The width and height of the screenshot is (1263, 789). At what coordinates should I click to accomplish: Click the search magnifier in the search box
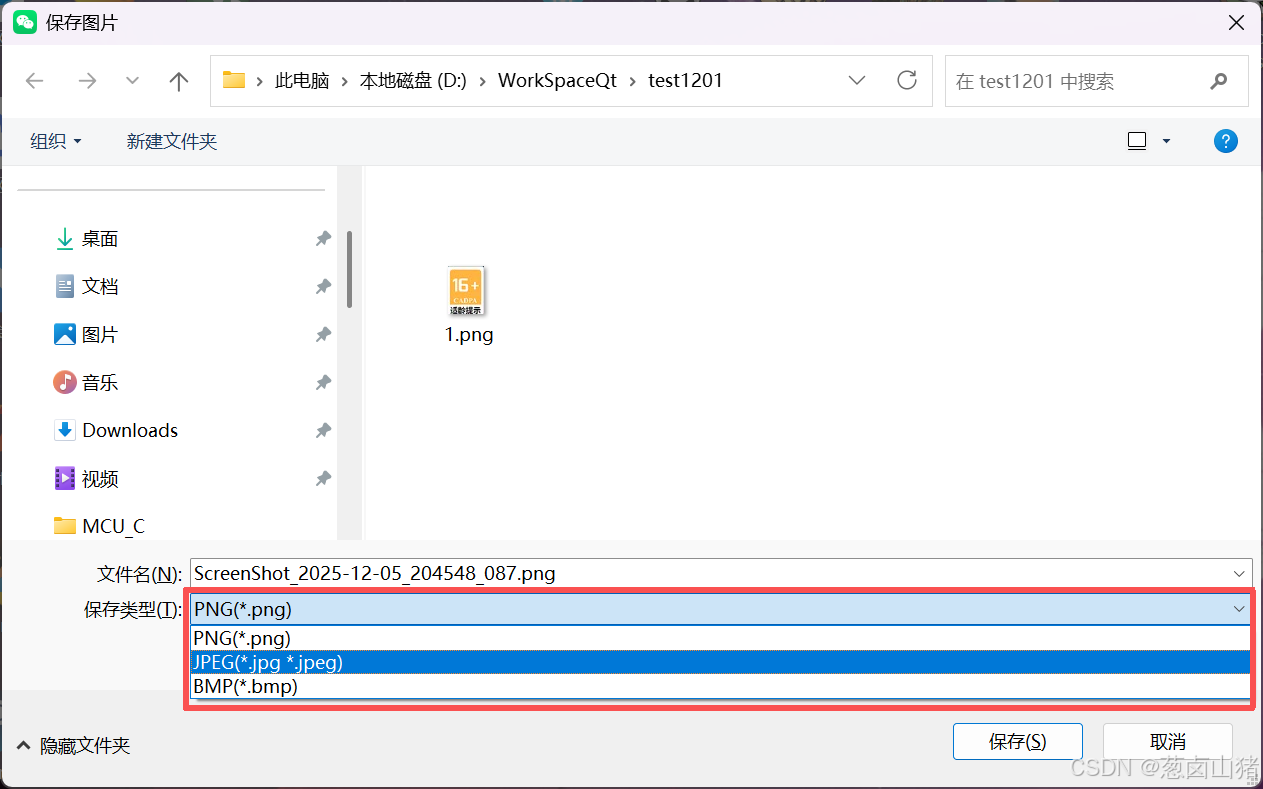point(1219,80)
